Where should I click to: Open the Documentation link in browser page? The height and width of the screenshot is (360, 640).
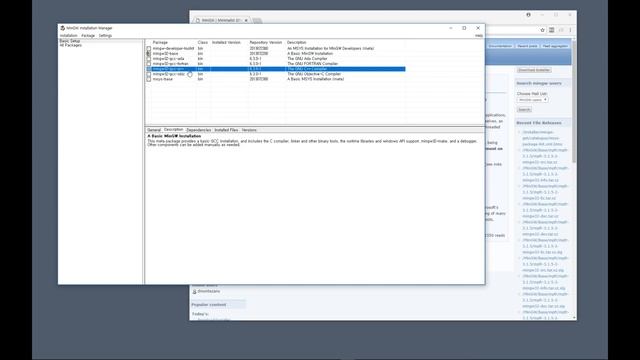coord(500,46)
